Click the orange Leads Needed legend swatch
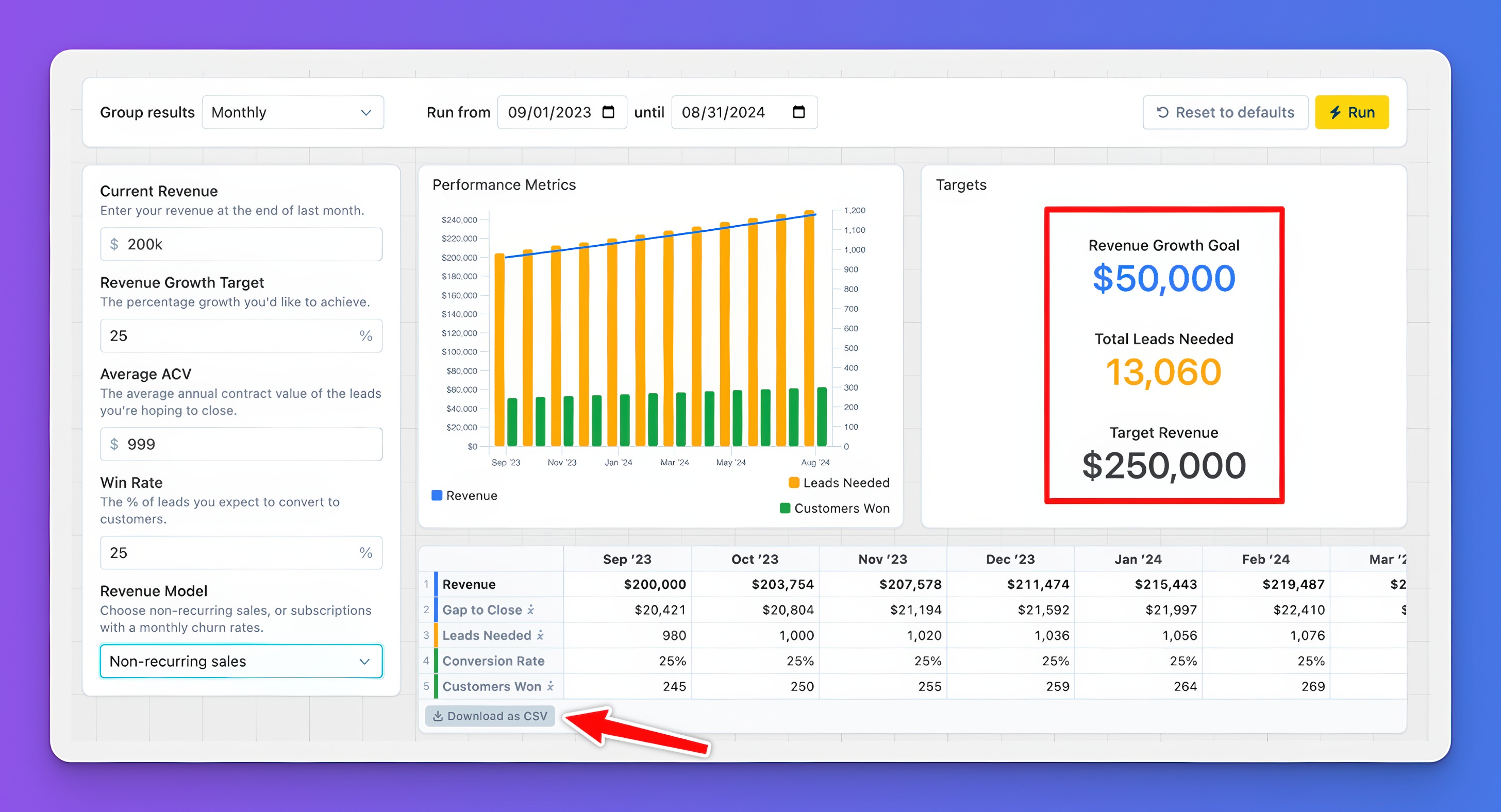 [x=794, y=483]
